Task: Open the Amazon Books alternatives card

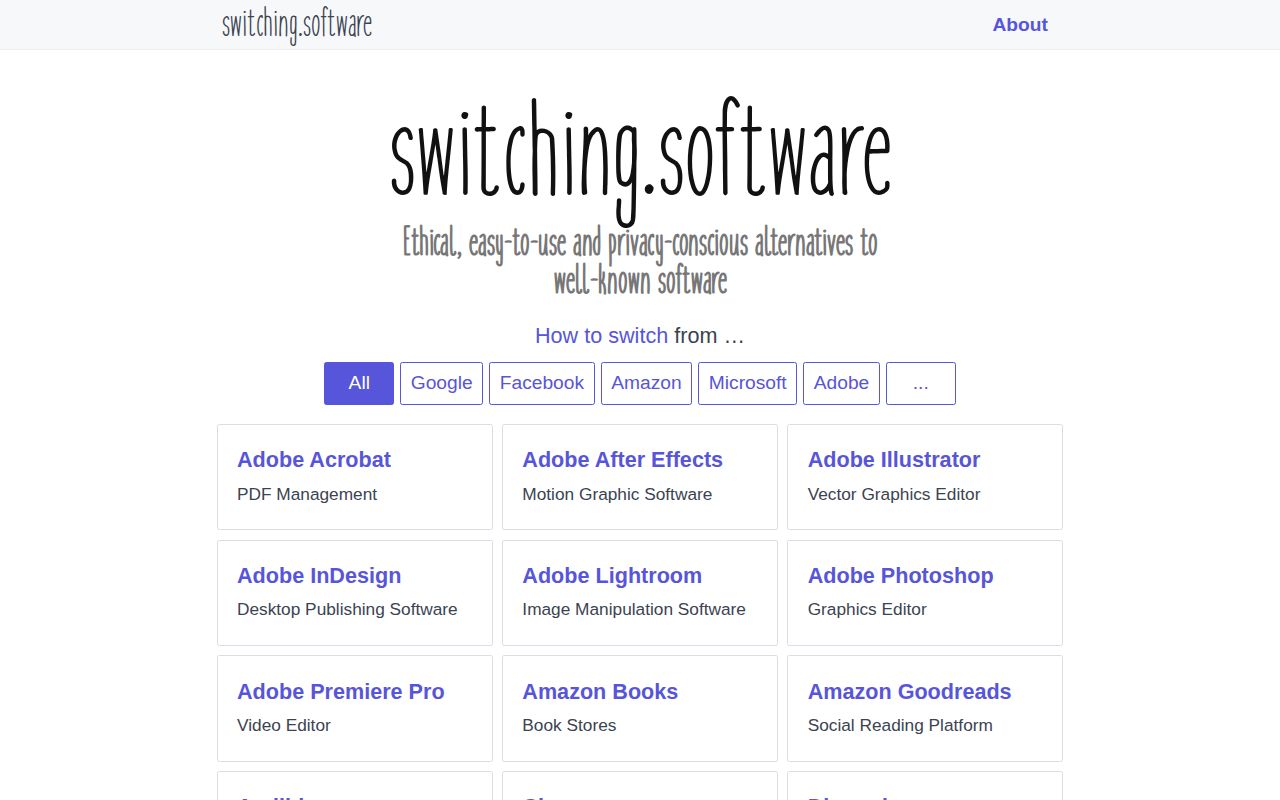Action: tap(599, 691)
